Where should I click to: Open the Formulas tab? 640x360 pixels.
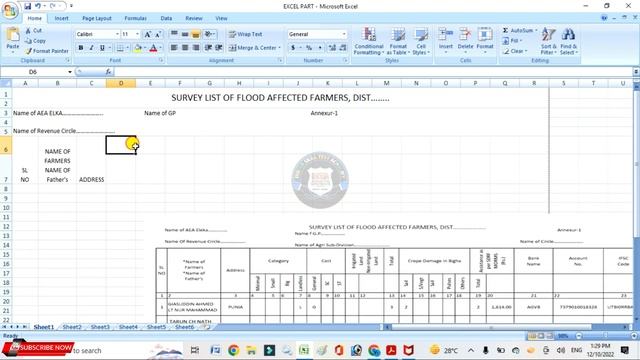pos(136,18)
